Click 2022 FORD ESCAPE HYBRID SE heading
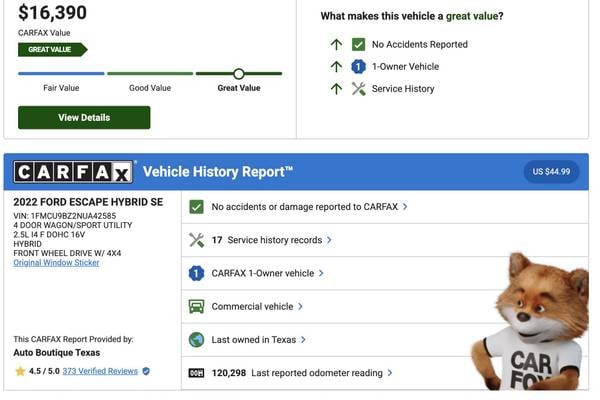Image resolution: width=600 pixels, height=400 pixels. 88,202
